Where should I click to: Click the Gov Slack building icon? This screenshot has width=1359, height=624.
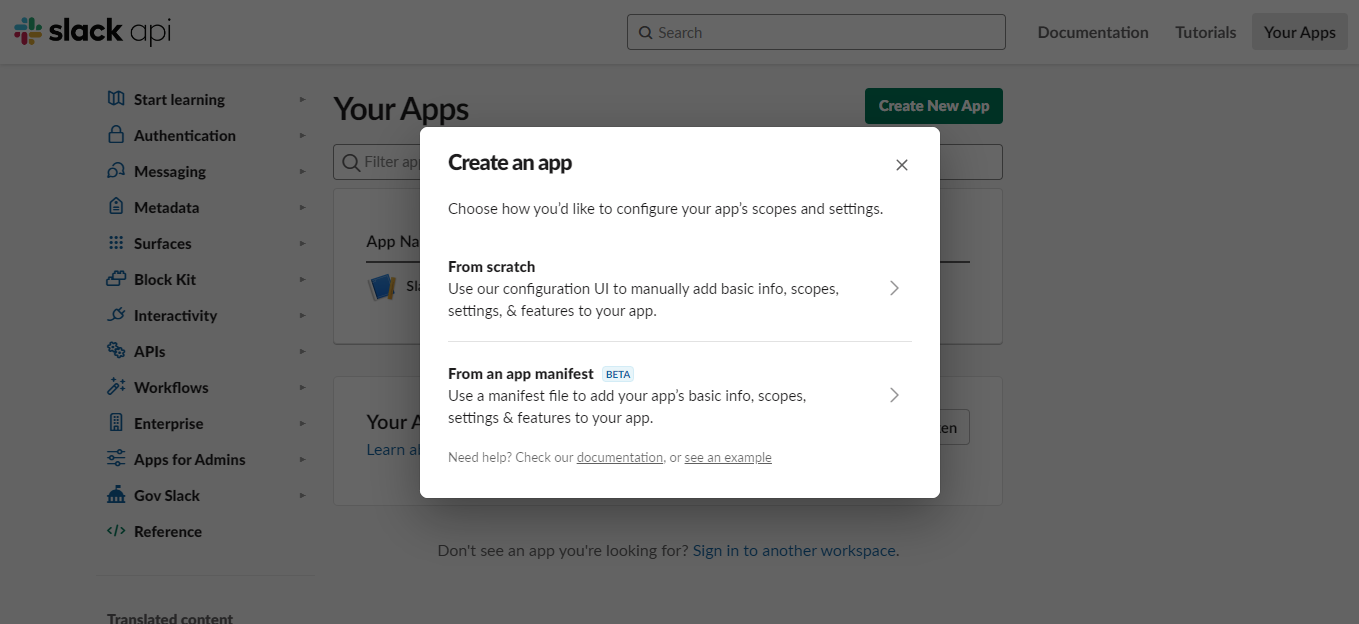[116, 495]
